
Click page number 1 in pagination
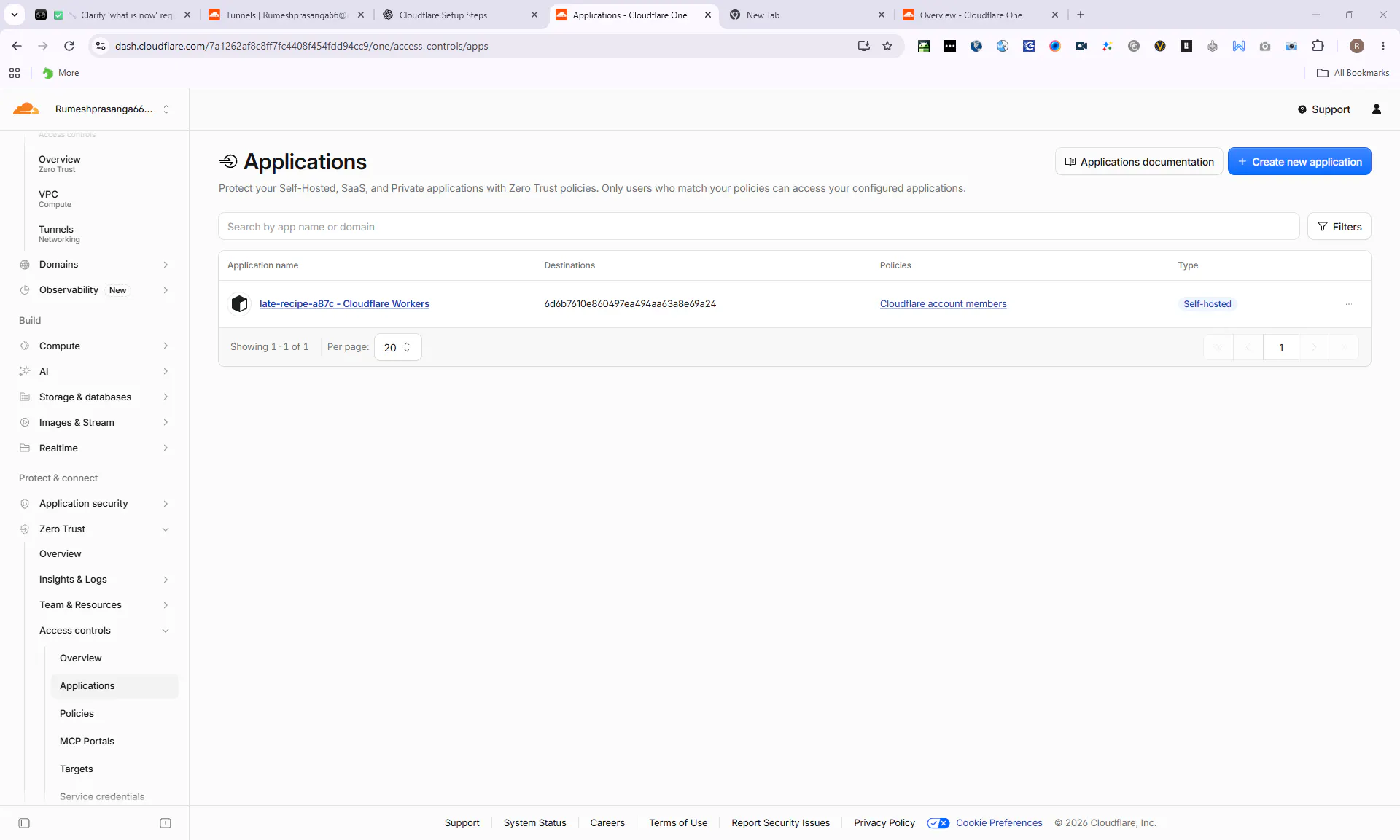click(x=1280, y=348)
